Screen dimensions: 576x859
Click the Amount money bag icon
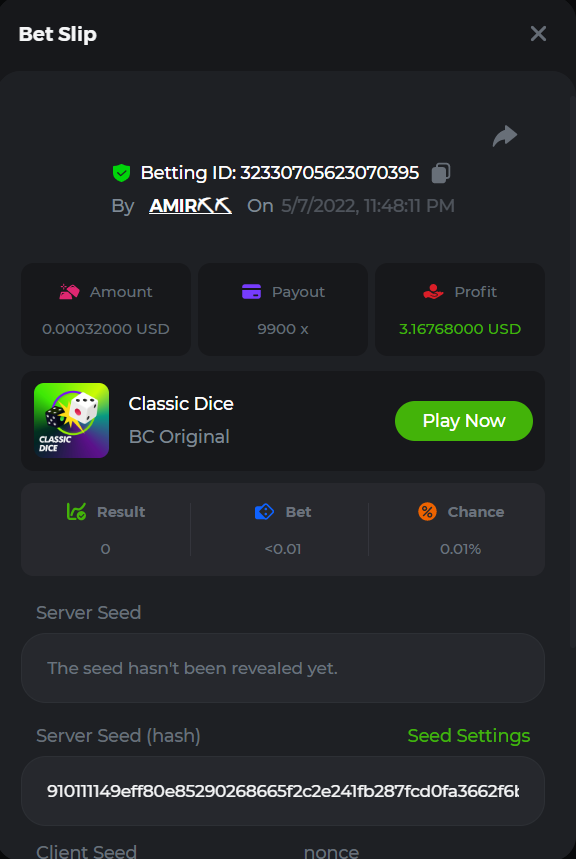(x=70, y=291)
